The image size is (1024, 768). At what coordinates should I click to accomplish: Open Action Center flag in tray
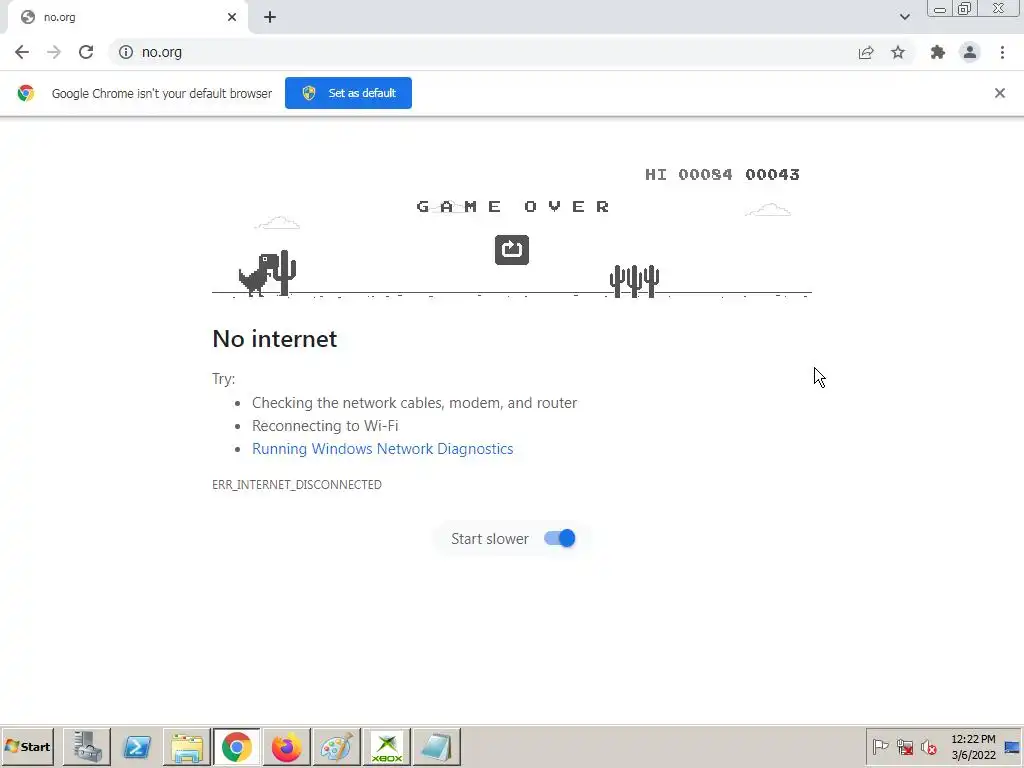pos(880,746)
